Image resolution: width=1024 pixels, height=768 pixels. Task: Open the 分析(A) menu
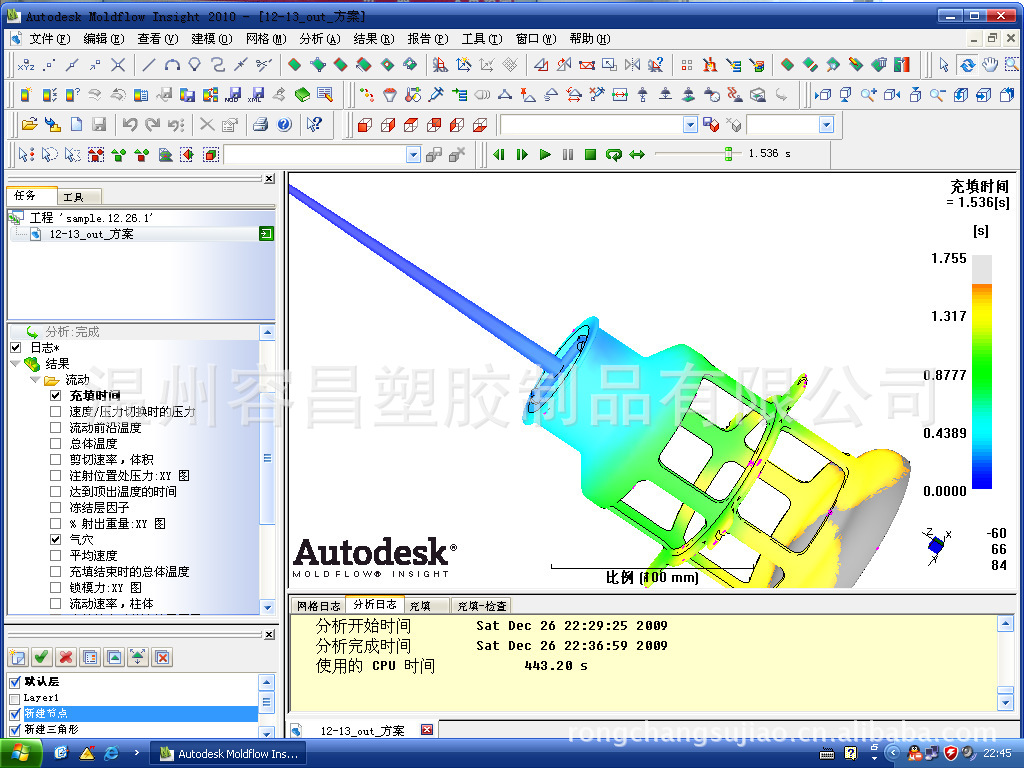point(320,39)
